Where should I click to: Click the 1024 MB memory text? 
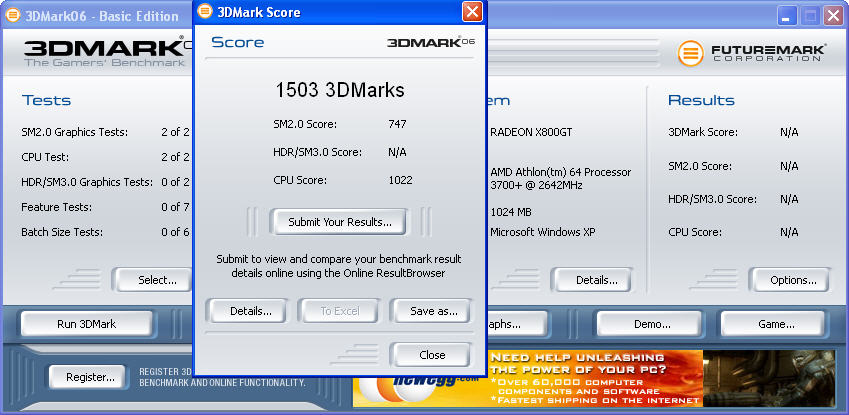tap(511, 212)
